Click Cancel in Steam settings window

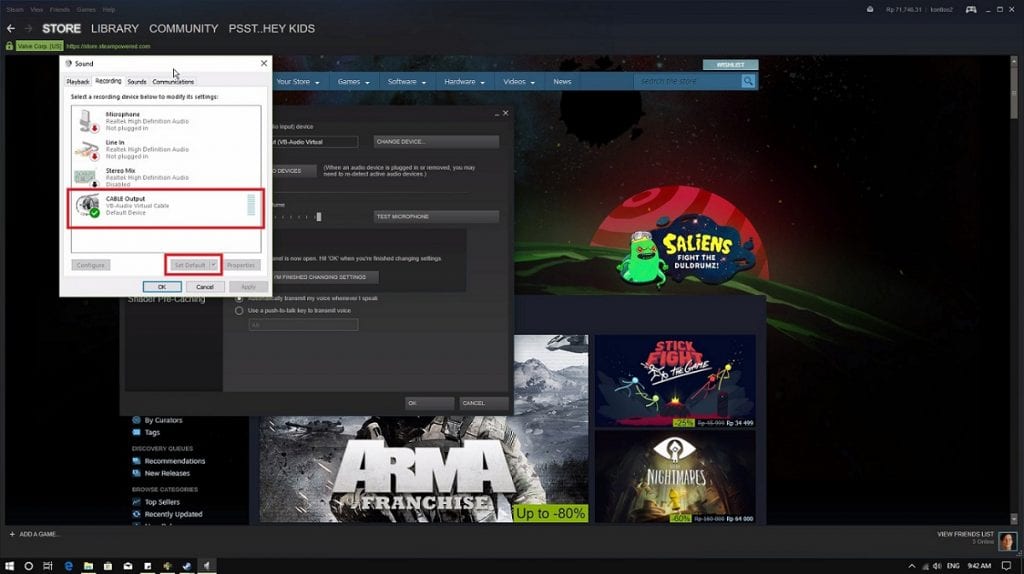click(483, 403)
